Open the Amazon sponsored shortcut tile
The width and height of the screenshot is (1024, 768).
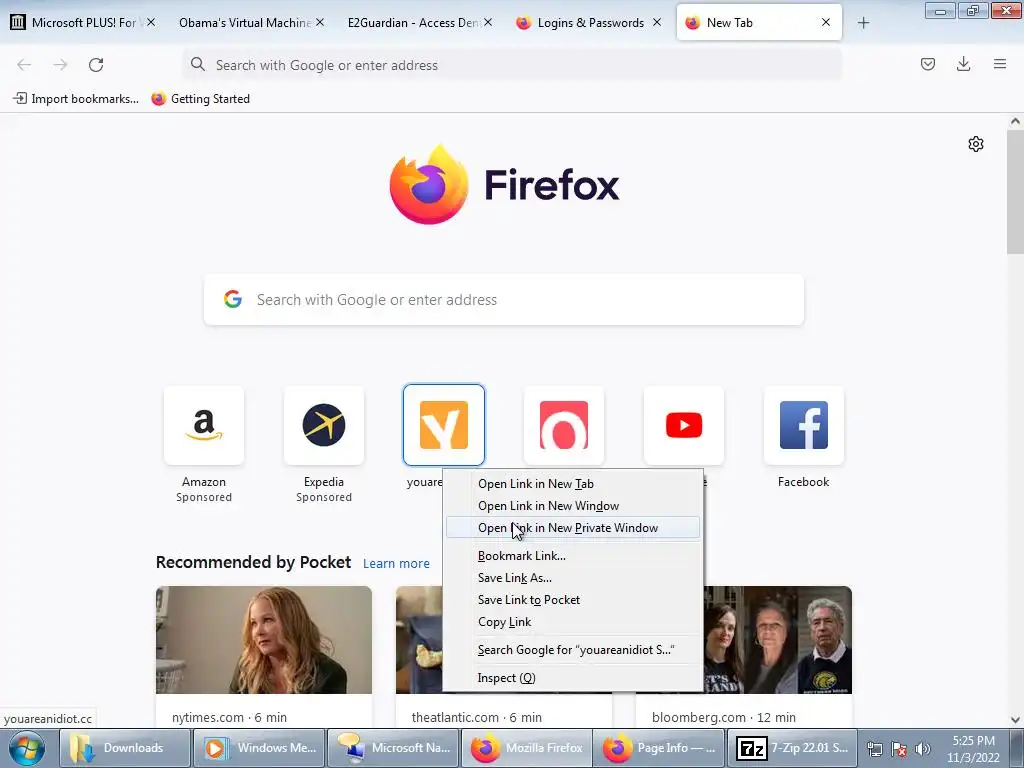coord(204,425)
